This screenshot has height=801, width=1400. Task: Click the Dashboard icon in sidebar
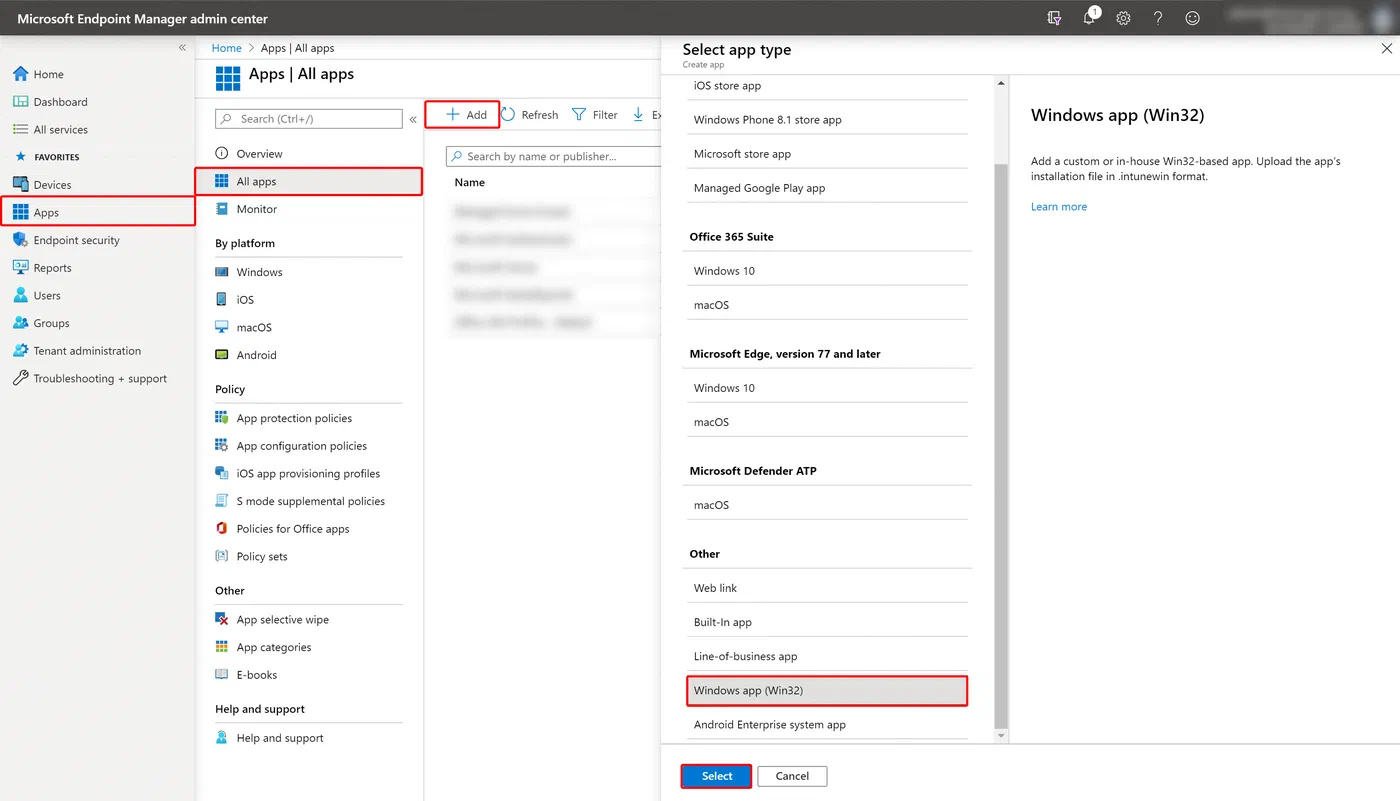20,102
